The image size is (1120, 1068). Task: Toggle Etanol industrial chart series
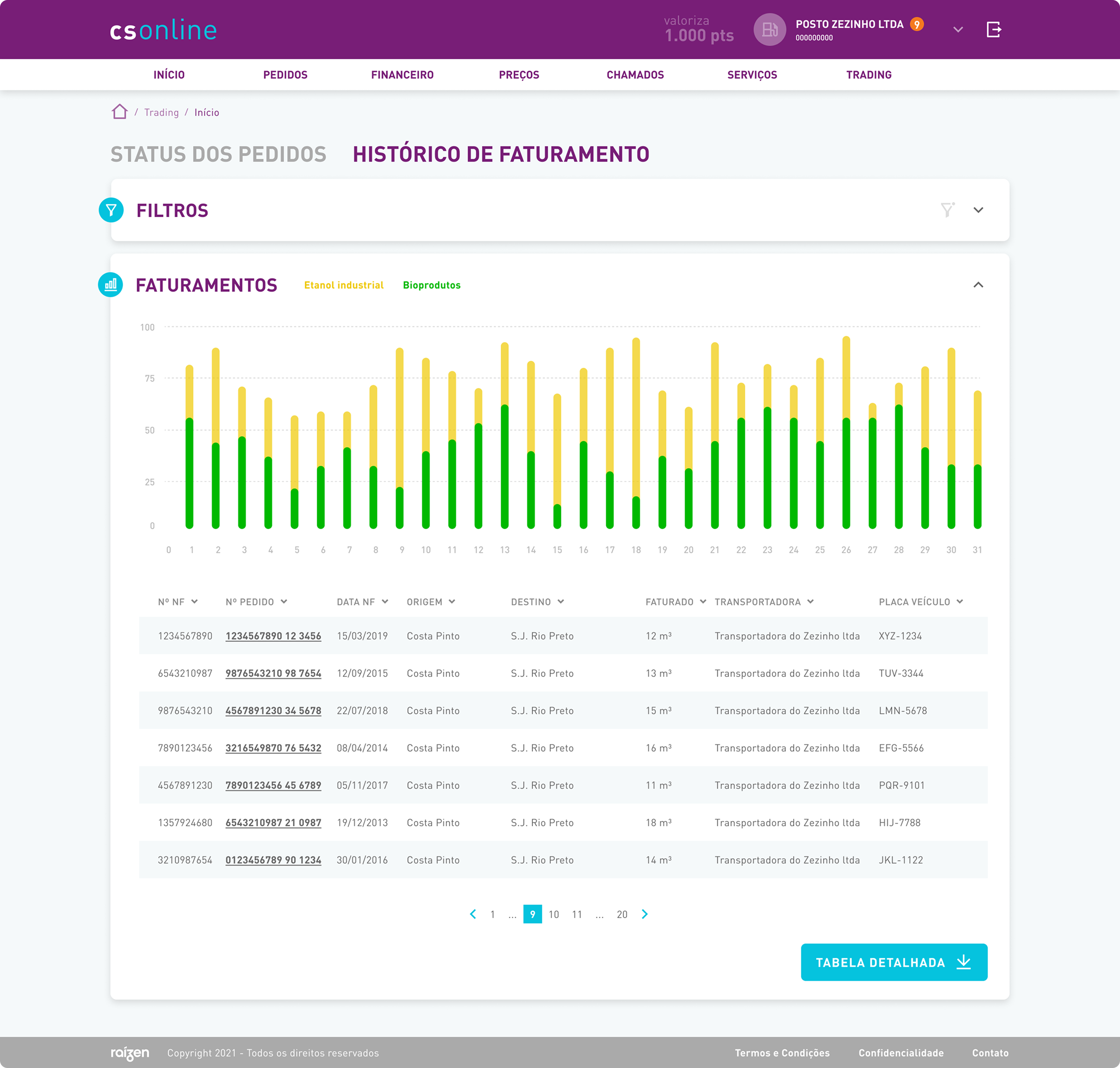(344, 285)
